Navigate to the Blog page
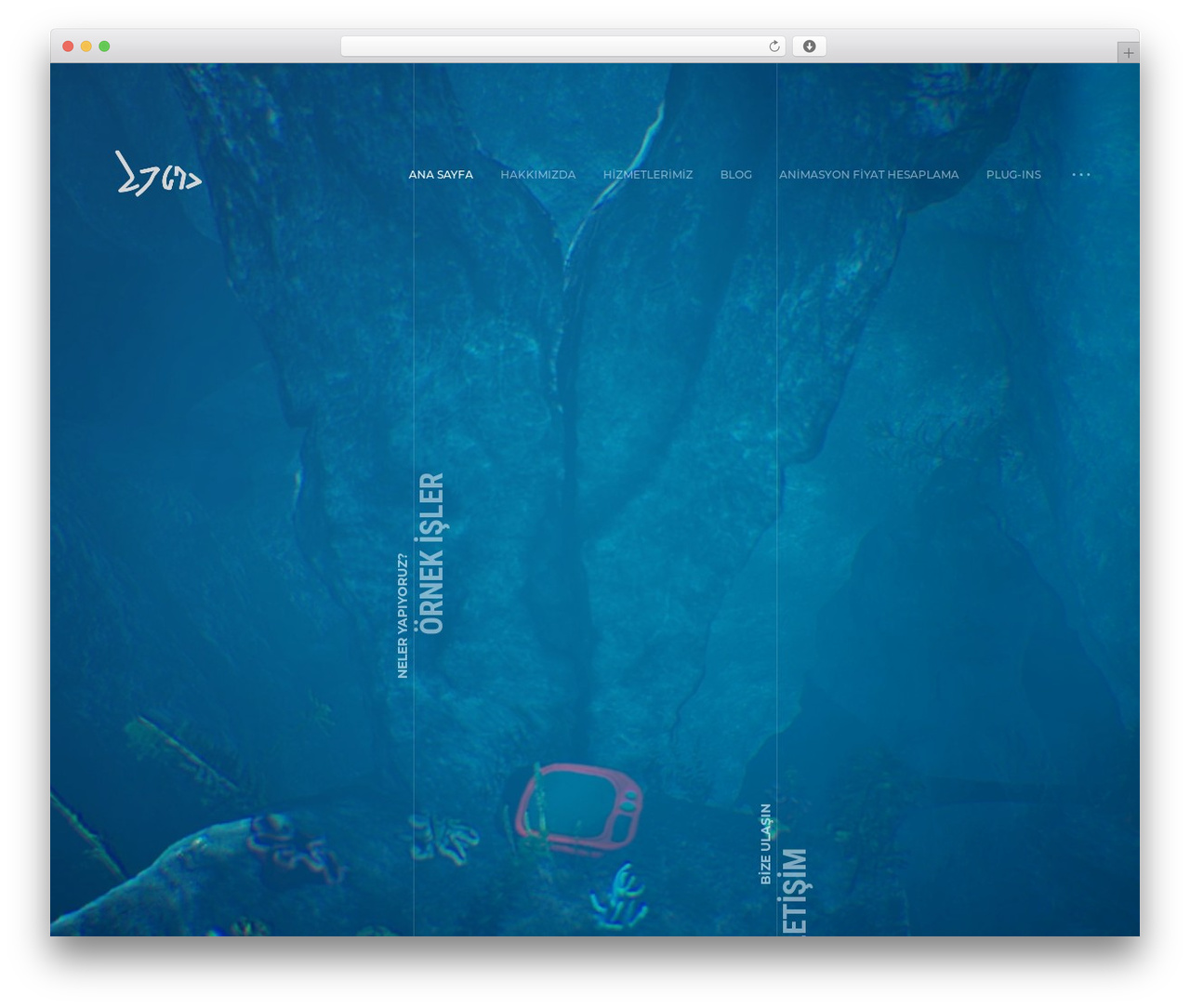Image resolution: width=1190 pixels, height=1008 pixels. click(736, 175)
